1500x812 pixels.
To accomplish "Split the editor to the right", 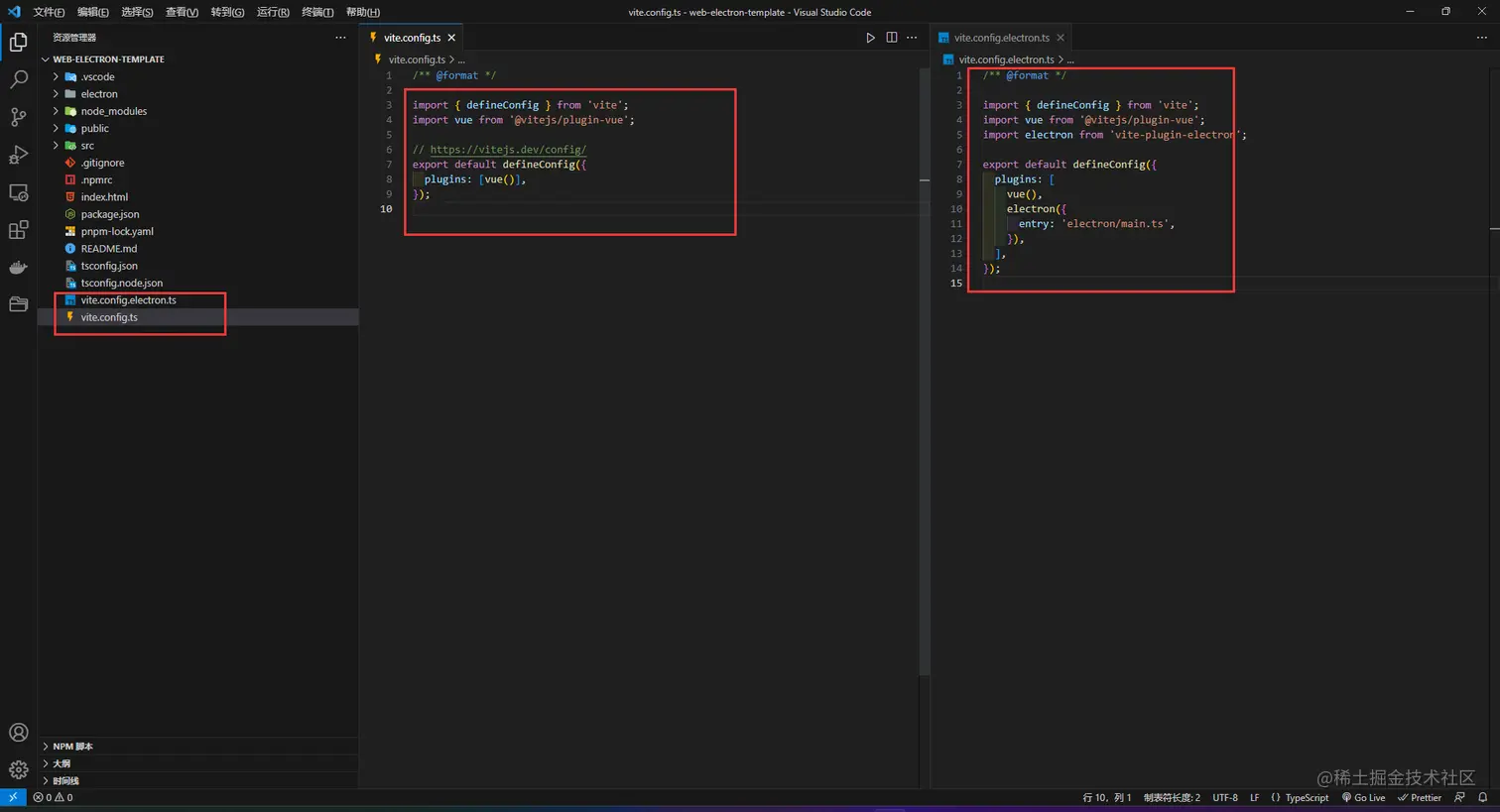I will click(891, 38).
